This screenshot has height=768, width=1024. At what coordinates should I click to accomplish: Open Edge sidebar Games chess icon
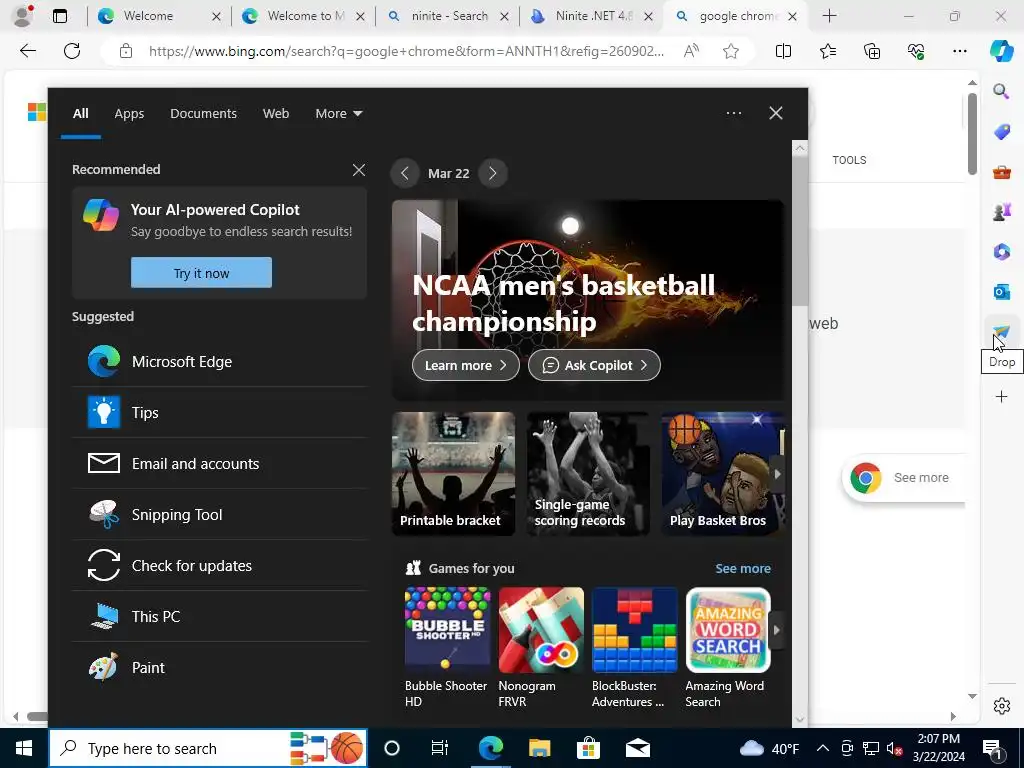(1001, 212)
